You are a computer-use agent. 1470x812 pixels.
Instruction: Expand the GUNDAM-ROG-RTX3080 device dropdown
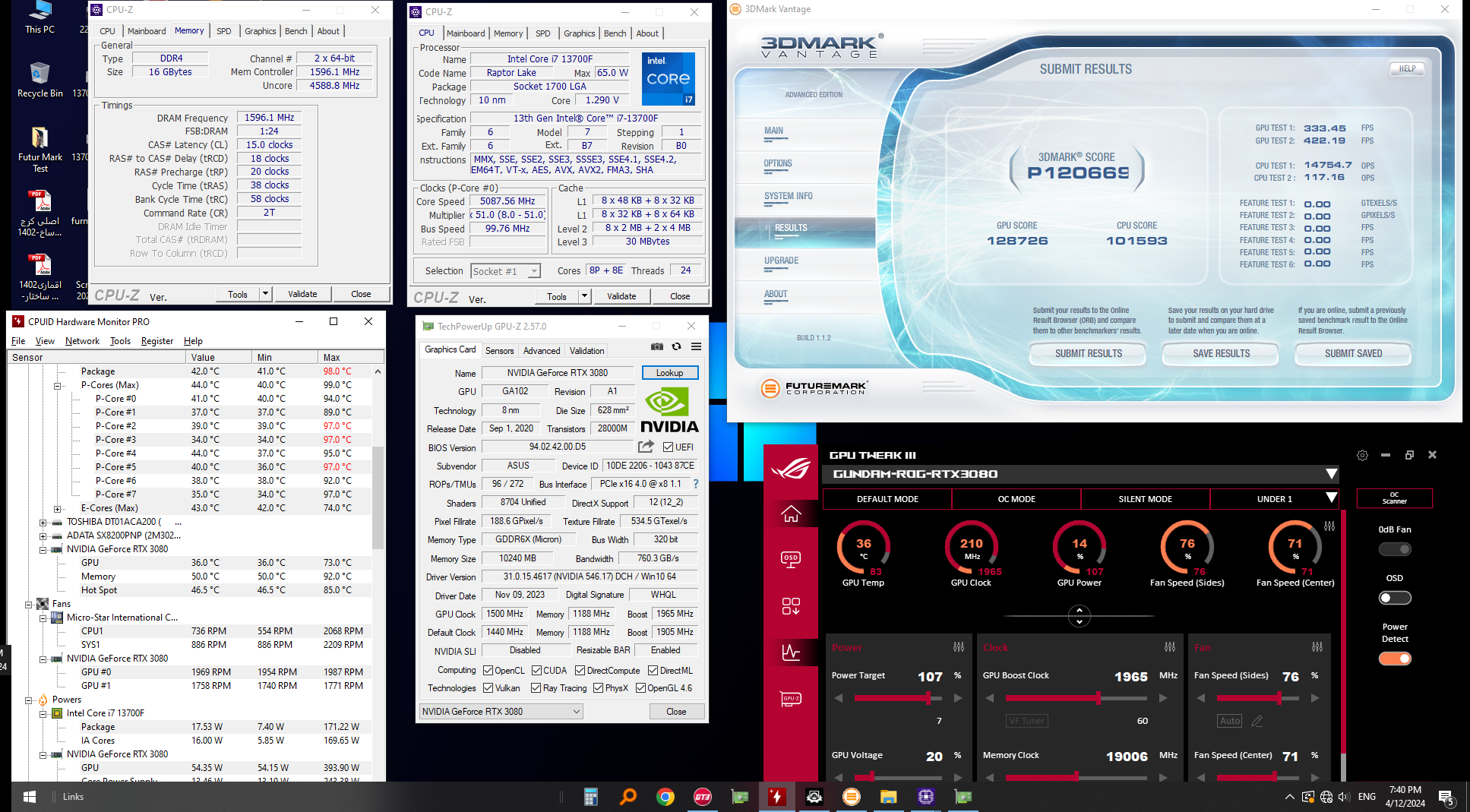1331,474
